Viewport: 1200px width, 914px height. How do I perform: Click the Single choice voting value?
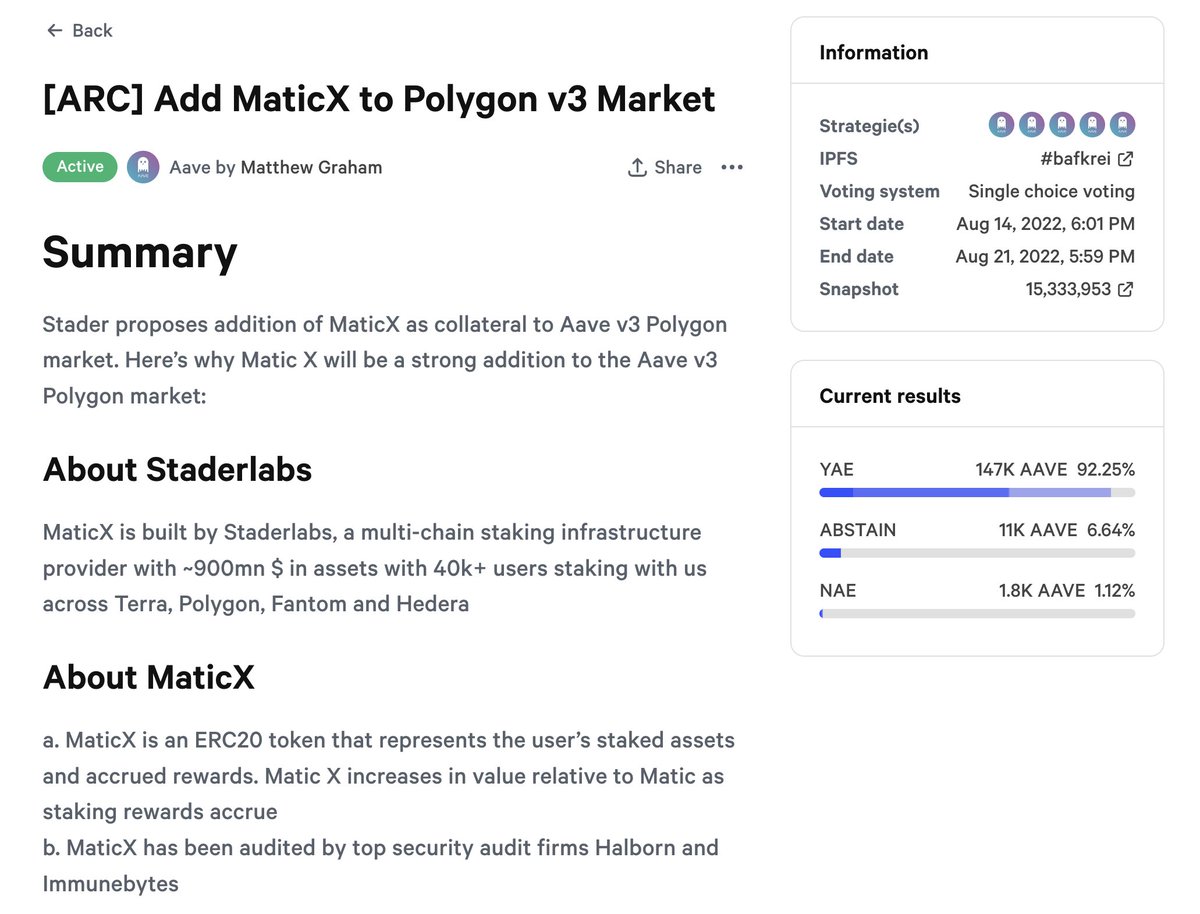point(1051,191)
